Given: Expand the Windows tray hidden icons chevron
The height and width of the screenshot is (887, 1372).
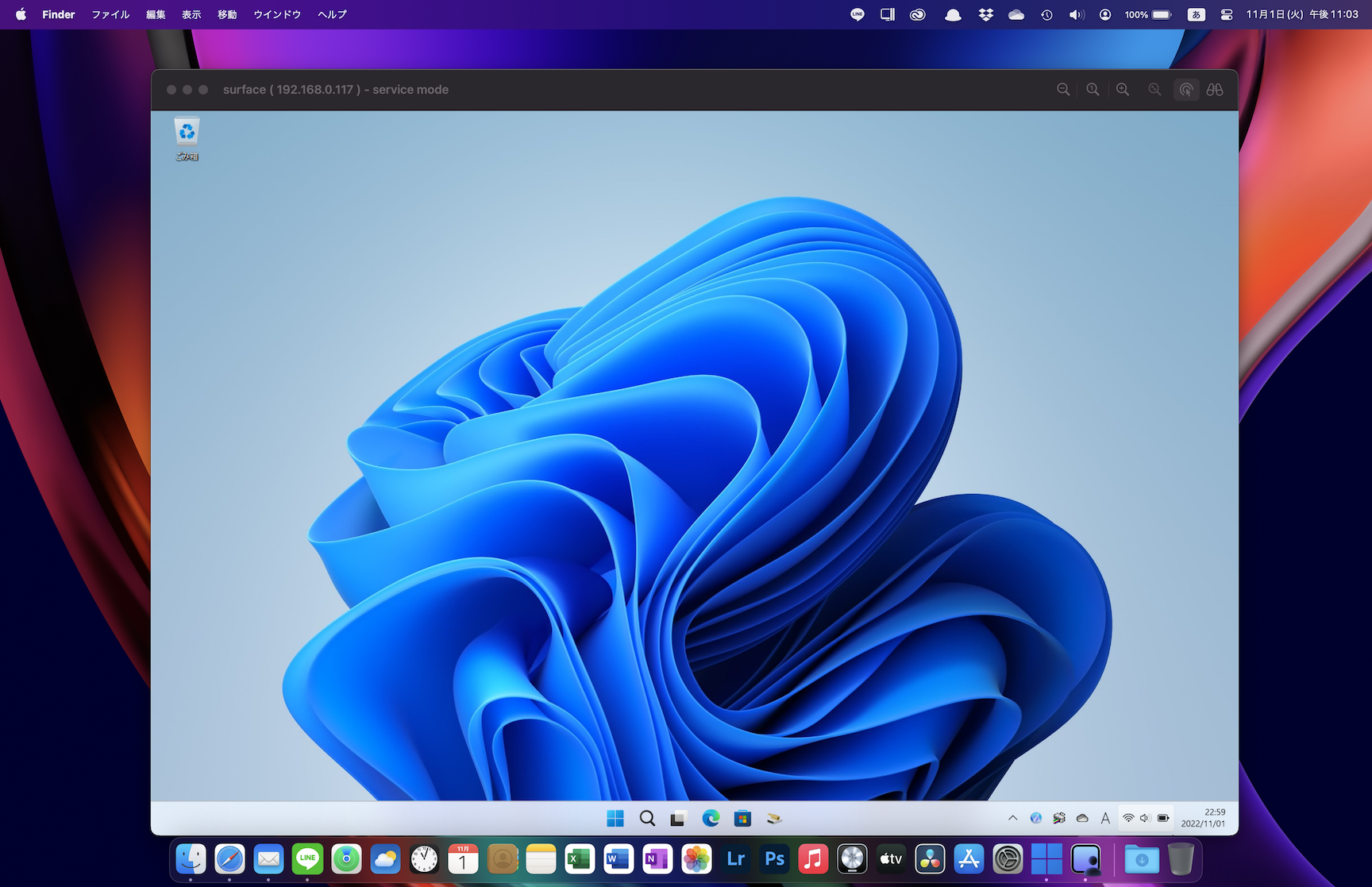Looking at the screenshot, I should (1012, 818).
